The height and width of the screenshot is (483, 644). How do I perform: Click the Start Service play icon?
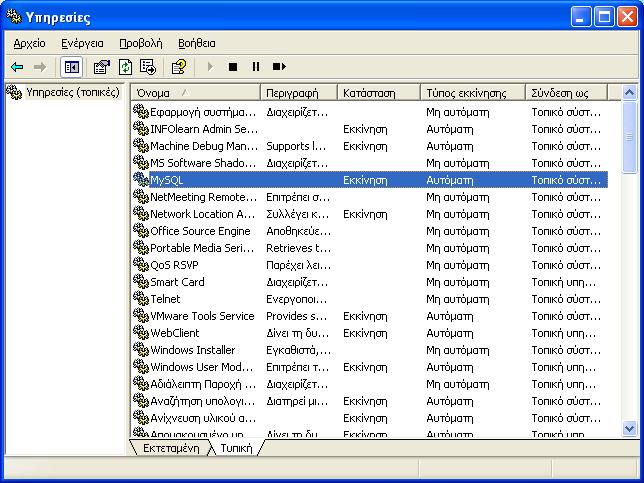tap(210, 67)
